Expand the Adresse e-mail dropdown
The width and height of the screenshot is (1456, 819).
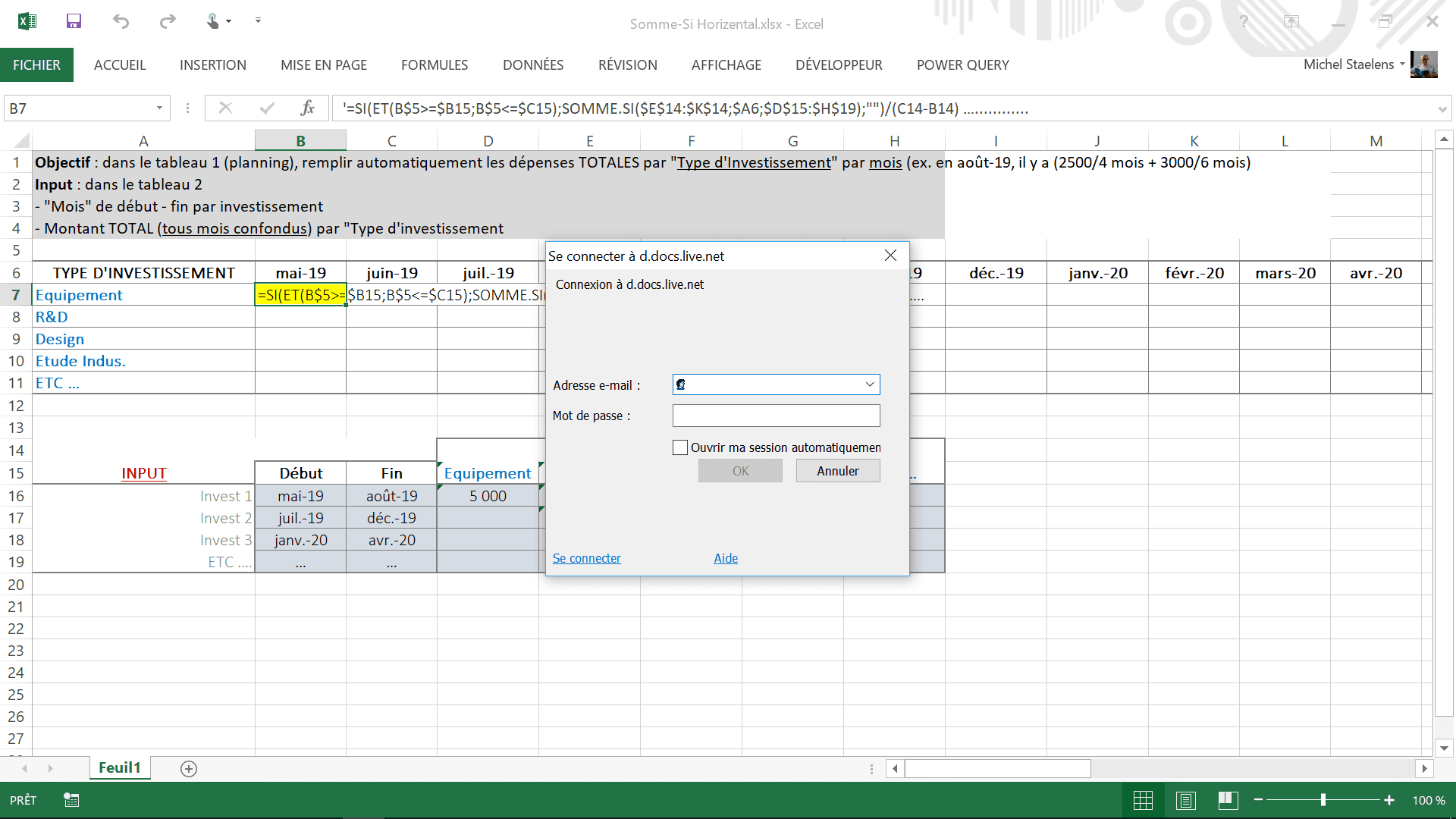870,384
